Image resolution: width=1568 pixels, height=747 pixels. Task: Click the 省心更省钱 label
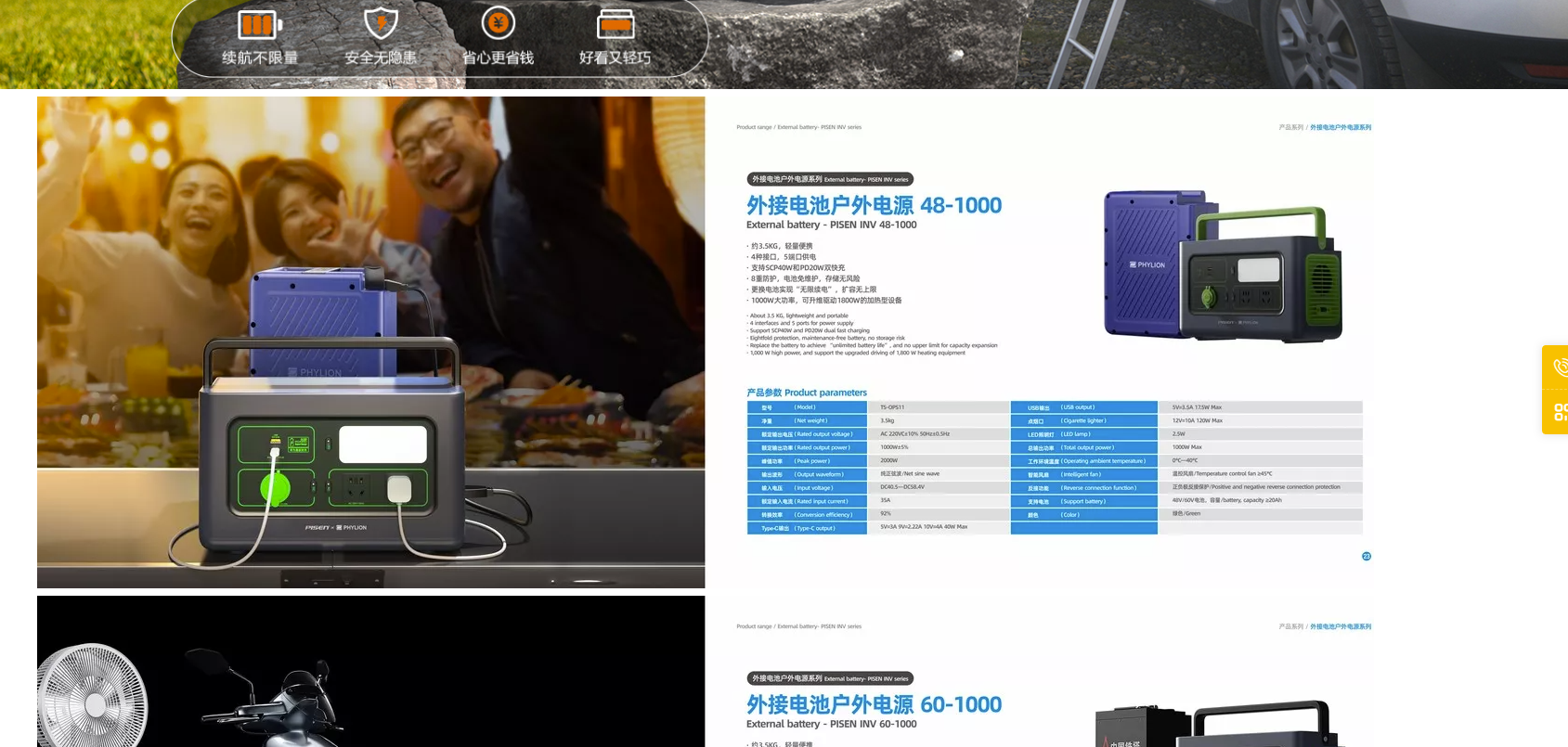coord(499,58)
